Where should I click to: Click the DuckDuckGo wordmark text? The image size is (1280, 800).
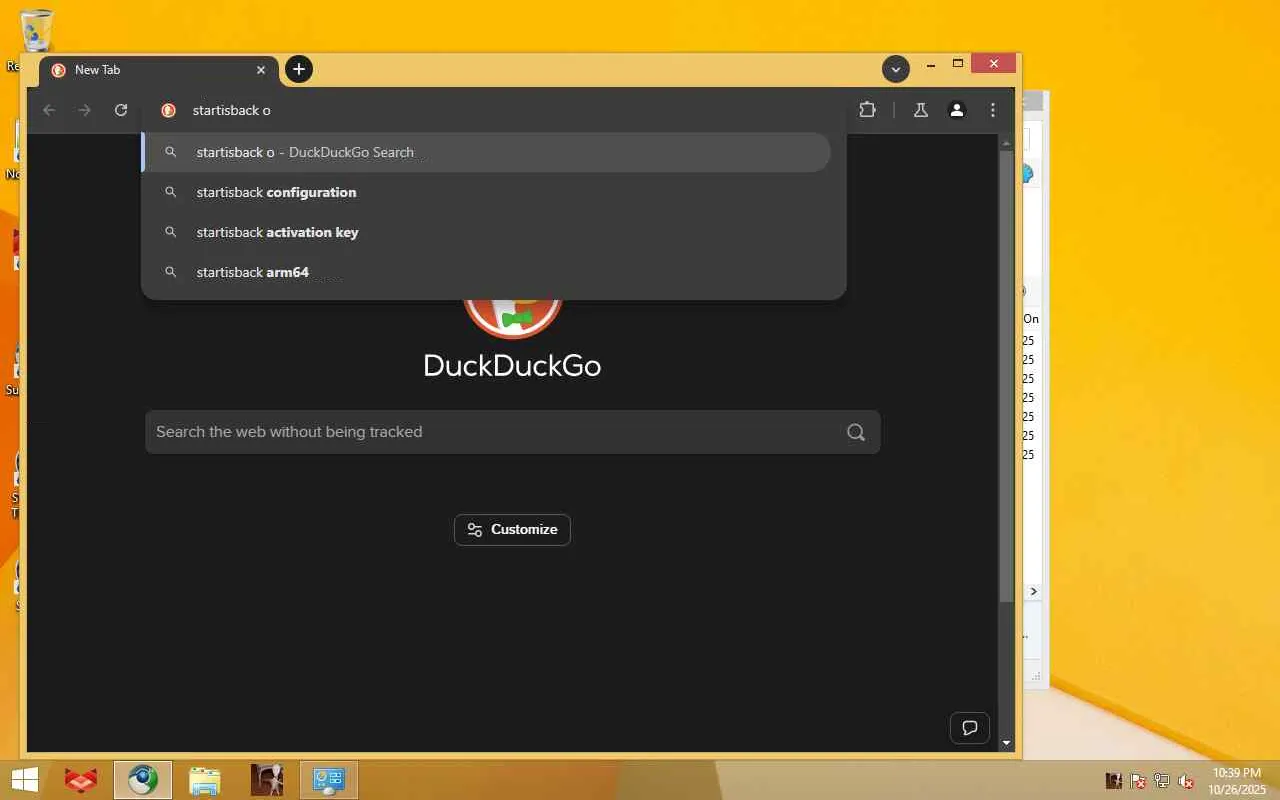[512, 365]
